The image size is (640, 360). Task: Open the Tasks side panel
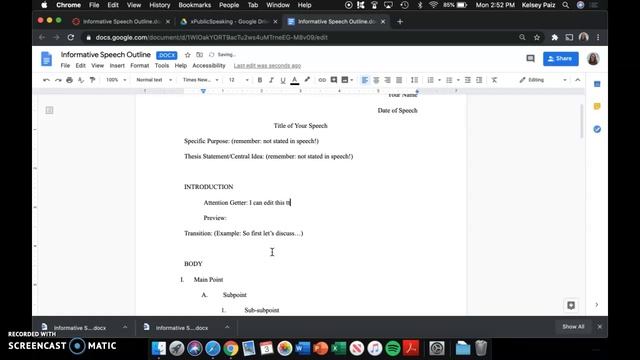(x=597, y=129)
